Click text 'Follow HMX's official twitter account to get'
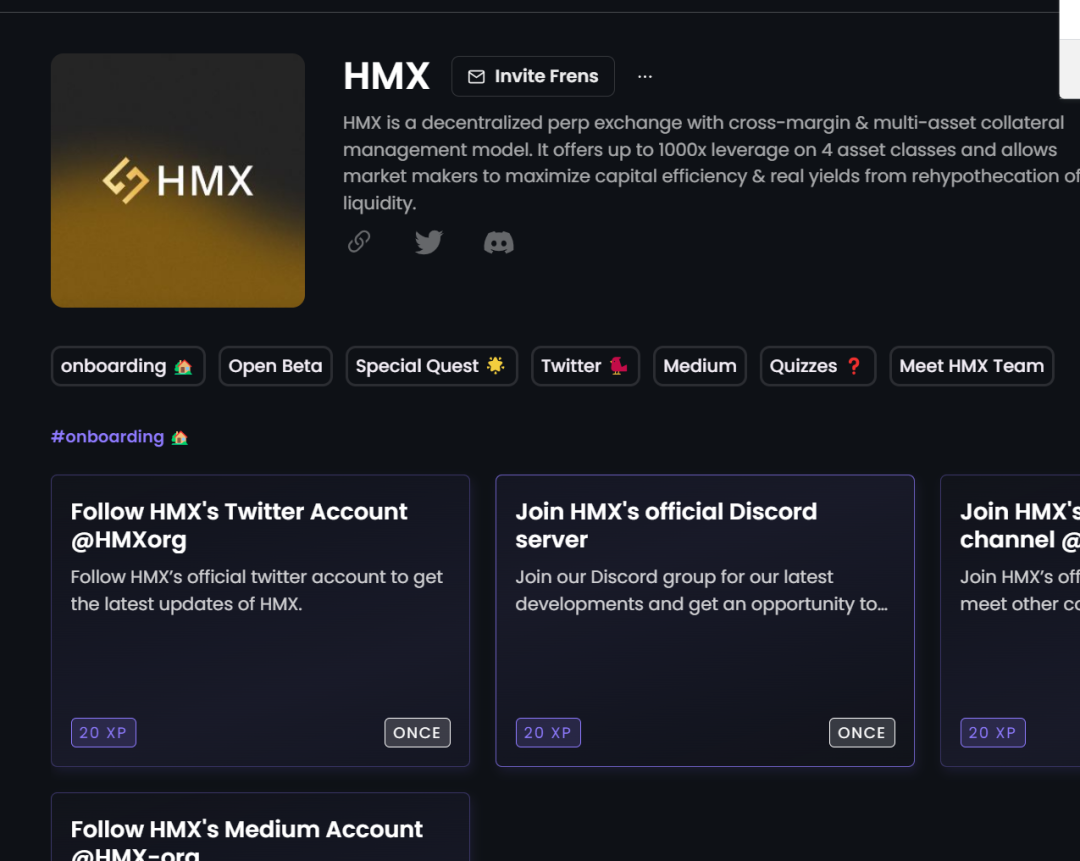This screenshot has height=861, width=1080. pos(257,577)
